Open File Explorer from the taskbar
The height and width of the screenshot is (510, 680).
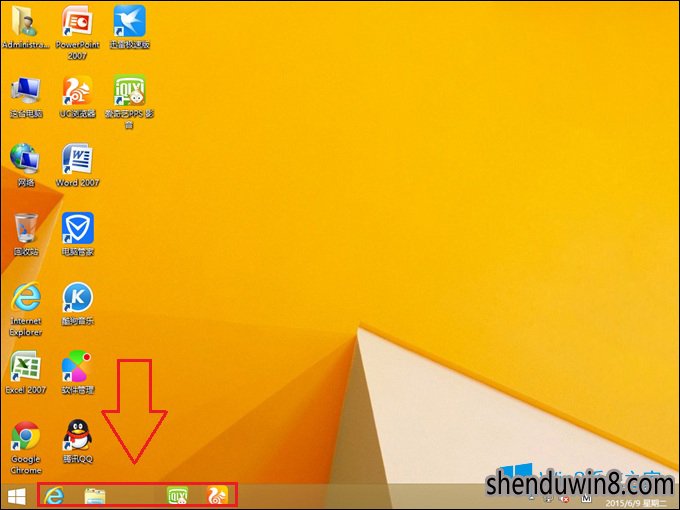point(95,496)
